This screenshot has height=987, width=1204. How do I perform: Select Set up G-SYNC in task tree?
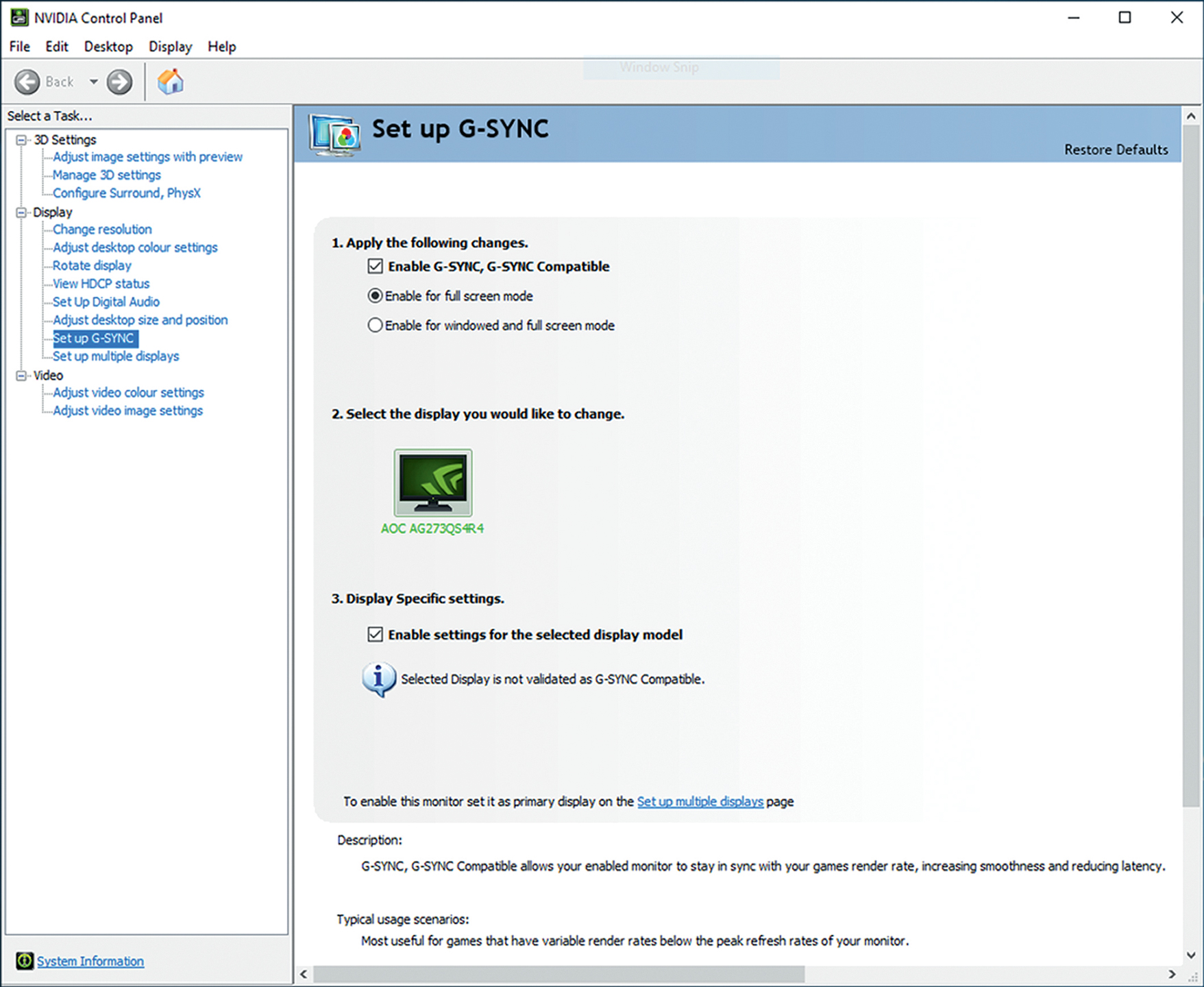[x=95, y=338]
